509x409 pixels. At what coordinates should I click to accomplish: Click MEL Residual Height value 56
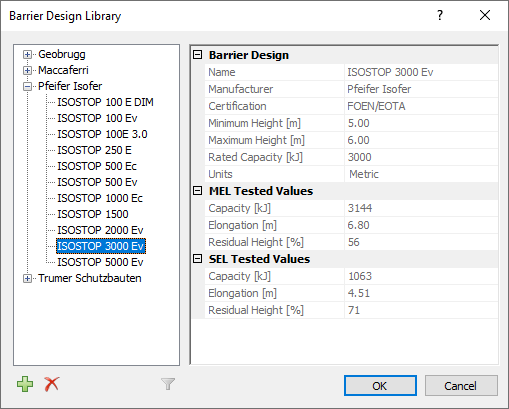[354, 242]
